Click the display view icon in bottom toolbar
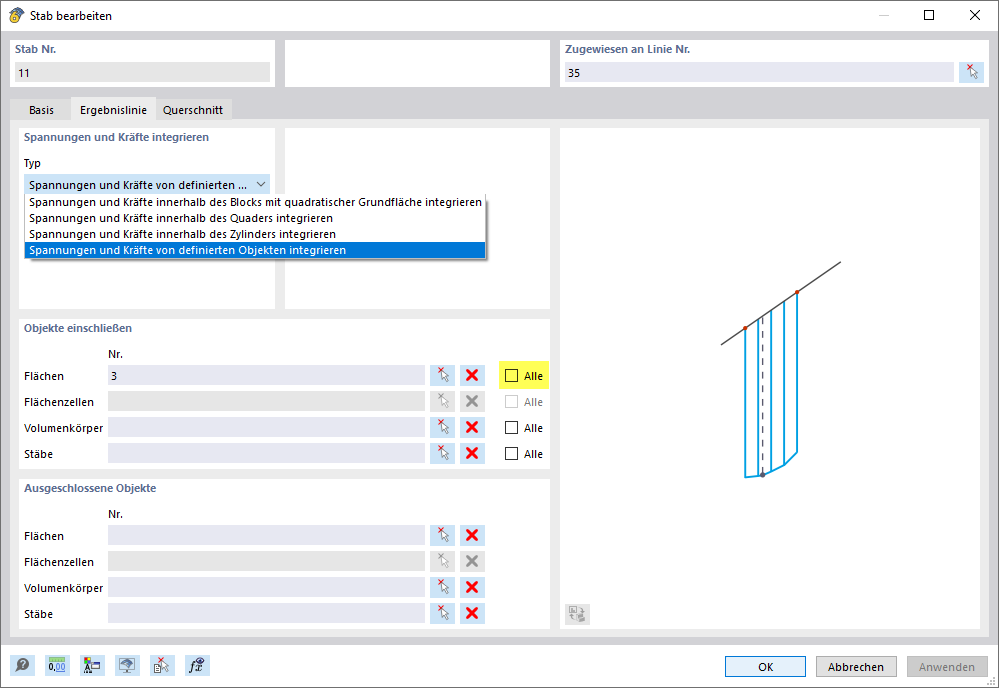Screen dimensions: 999x688 pos(127,666)
